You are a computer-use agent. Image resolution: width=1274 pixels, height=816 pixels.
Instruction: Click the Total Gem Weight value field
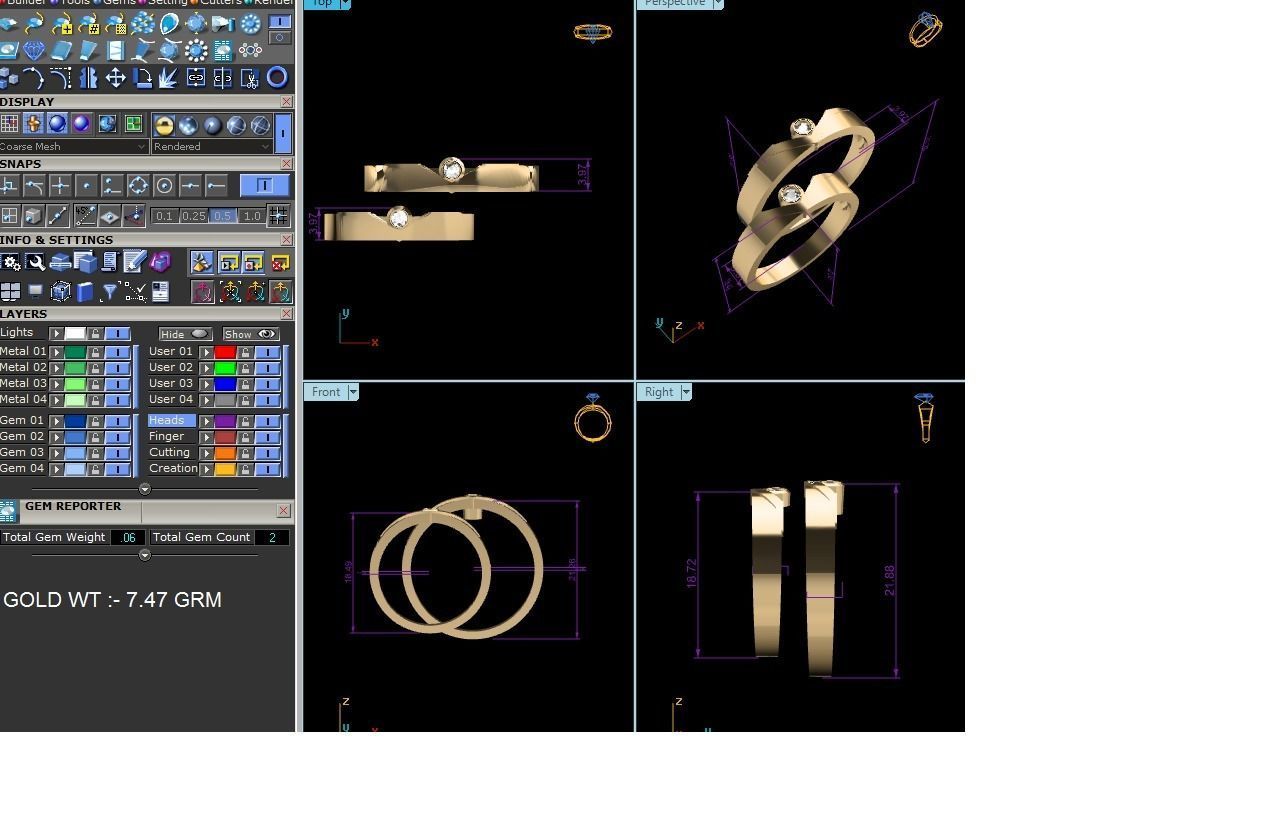(127, 538)
